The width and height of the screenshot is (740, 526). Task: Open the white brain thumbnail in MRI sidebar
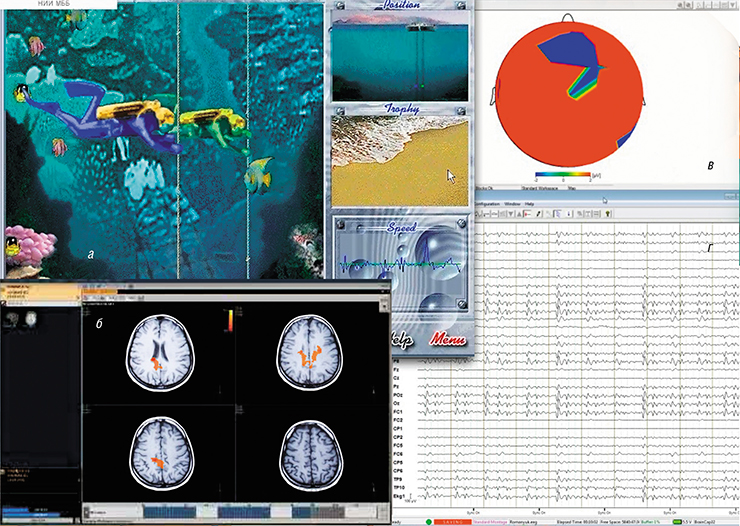pyautogui.click(x=31, y=319)
